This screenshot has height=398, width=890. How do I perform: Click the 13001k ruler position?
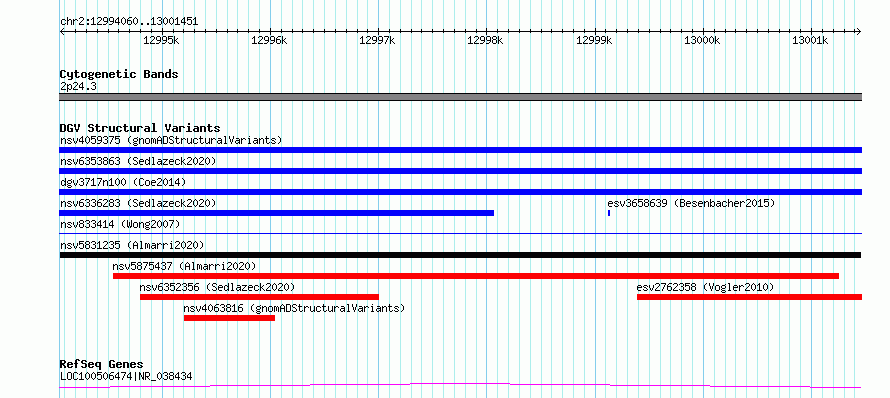[811, 40]
